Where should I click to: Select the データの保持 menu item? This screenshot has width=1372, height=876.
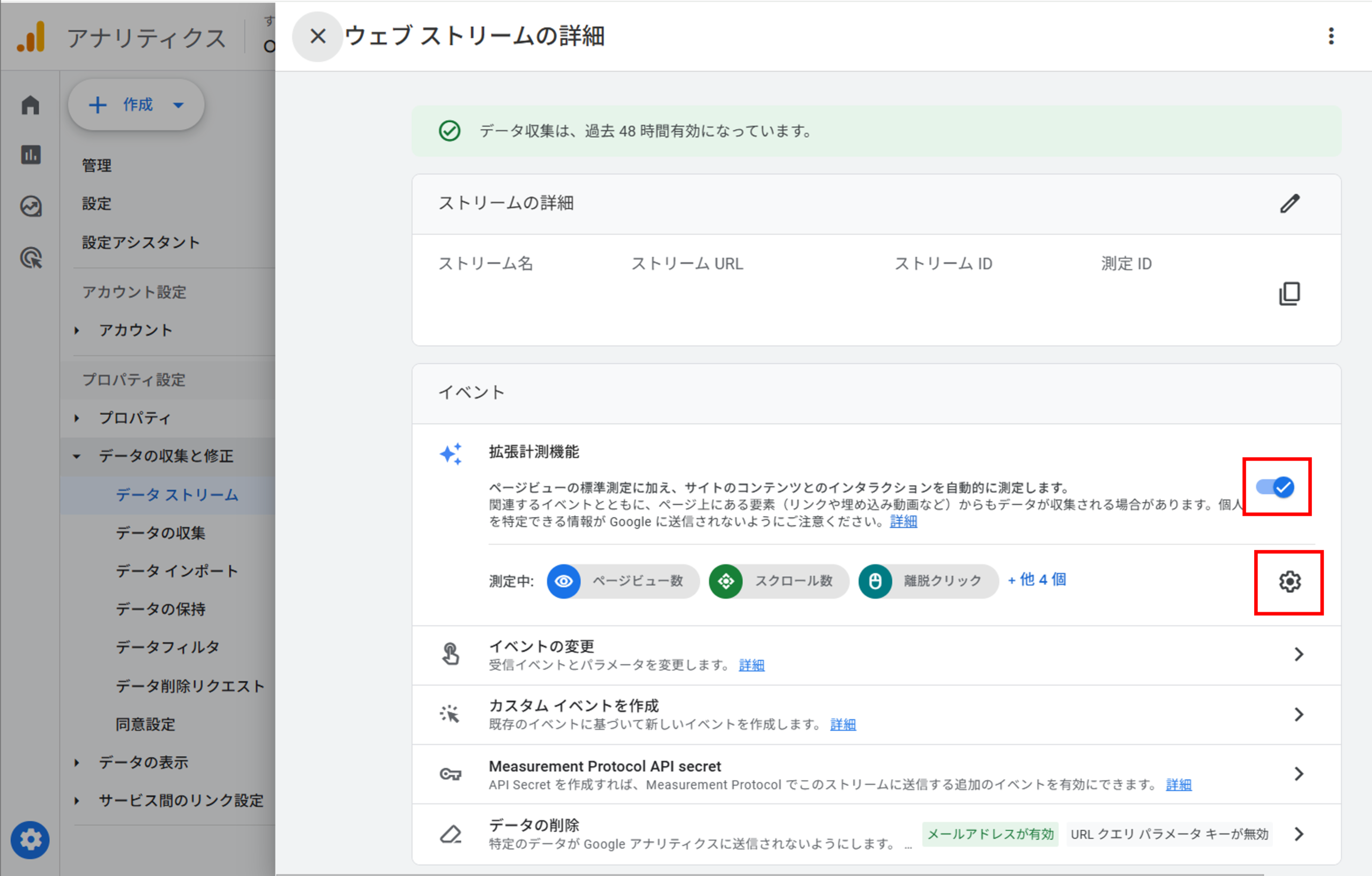pos(161,609)
